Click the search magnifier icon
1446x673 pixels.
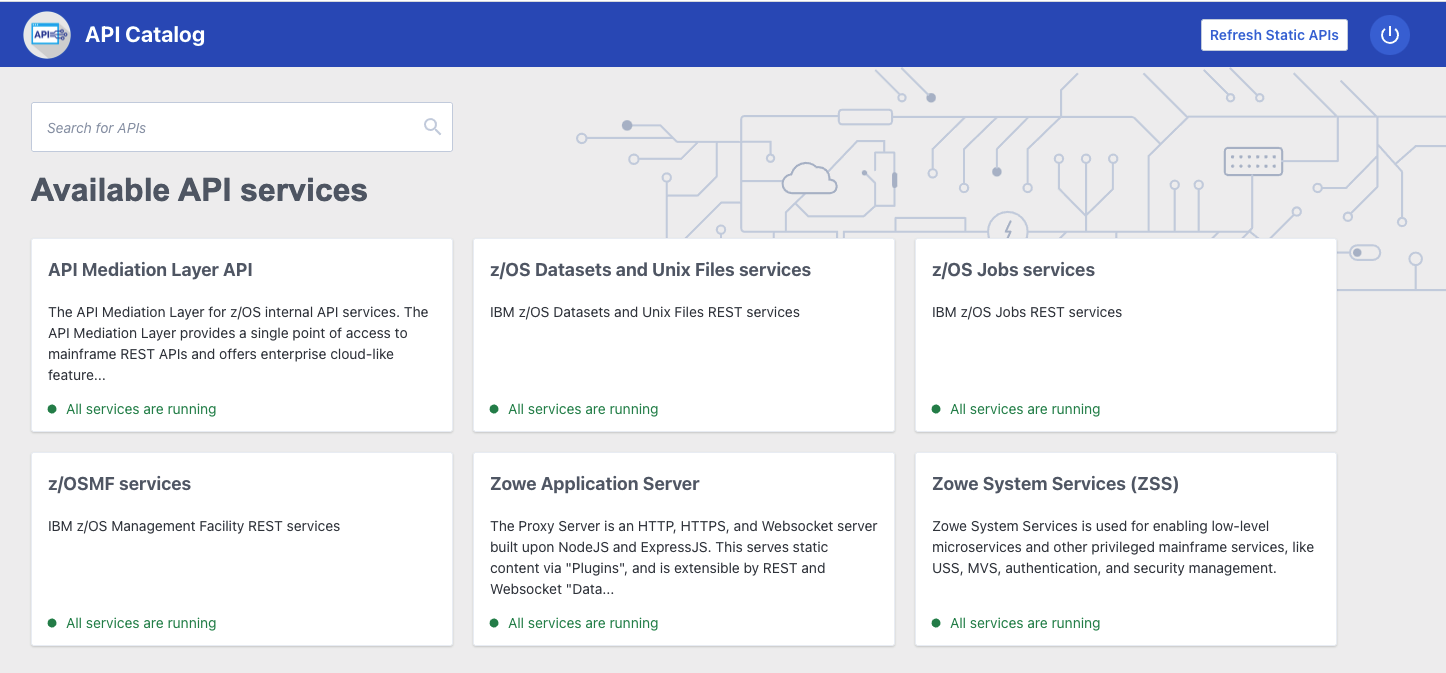pyautogui.click(x=432, y=127)
